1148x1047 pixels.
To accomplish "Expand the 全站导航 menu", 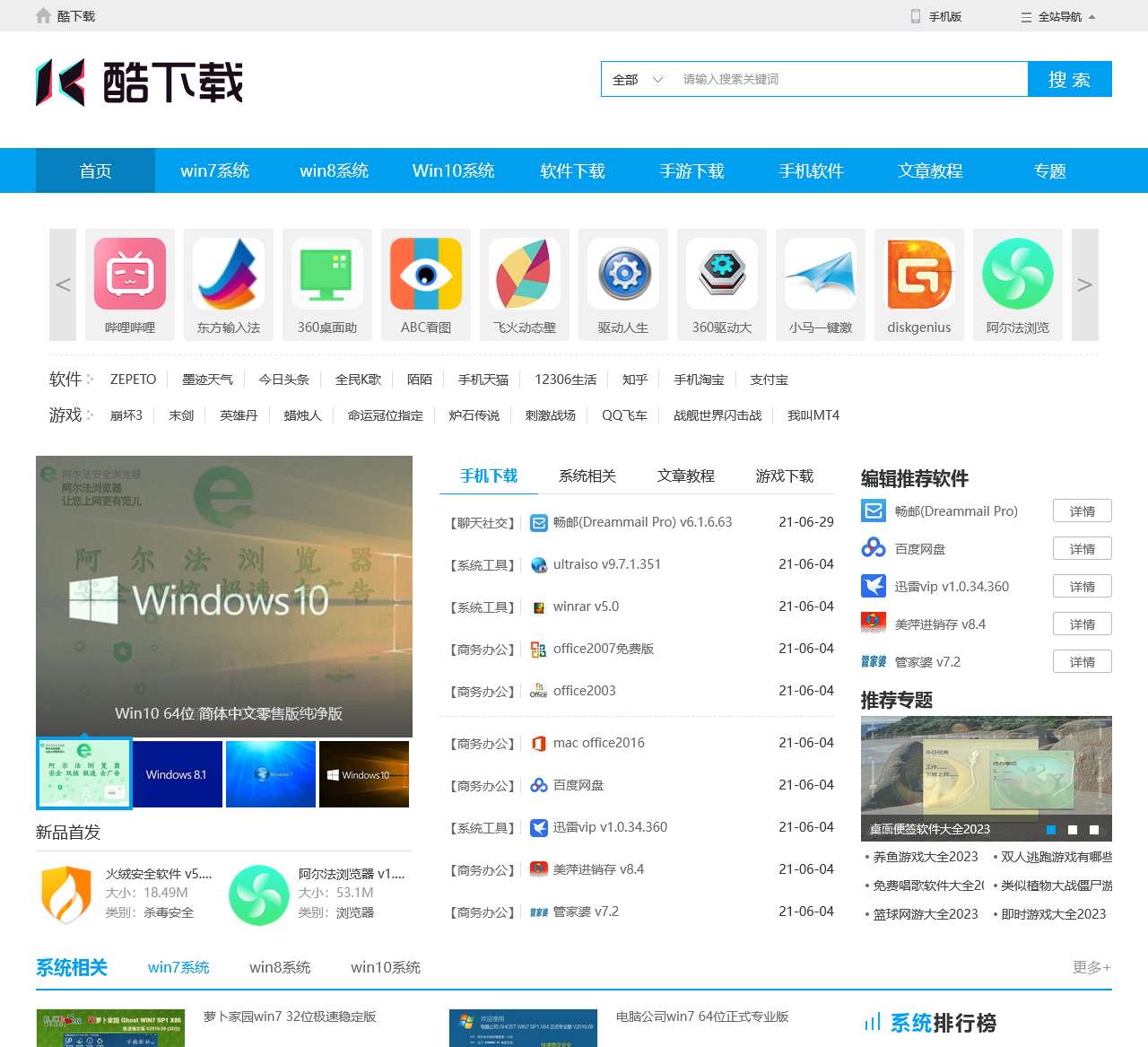I will click(1062, 15).
